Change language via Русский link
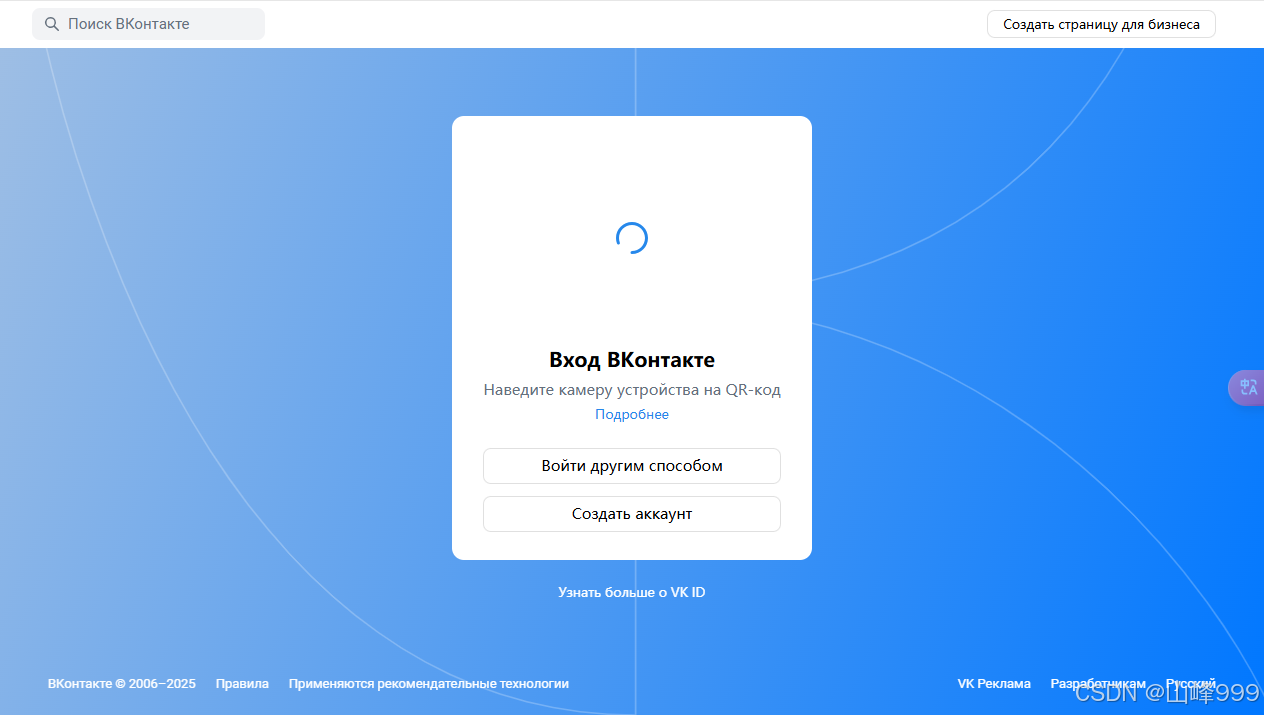This screenshot has height=715, width=1264. 1191,684
